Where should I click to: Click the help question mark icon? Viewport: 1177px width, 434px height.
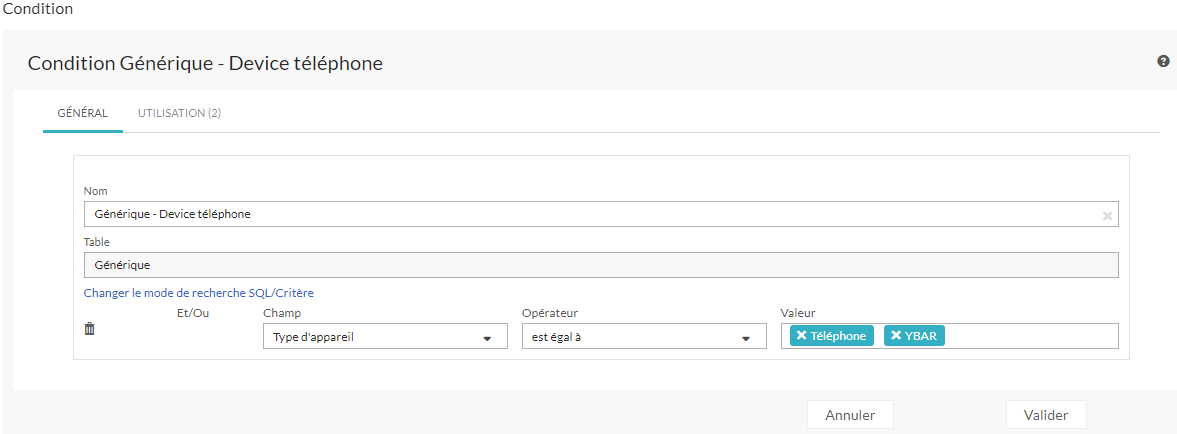[1163, 61]
